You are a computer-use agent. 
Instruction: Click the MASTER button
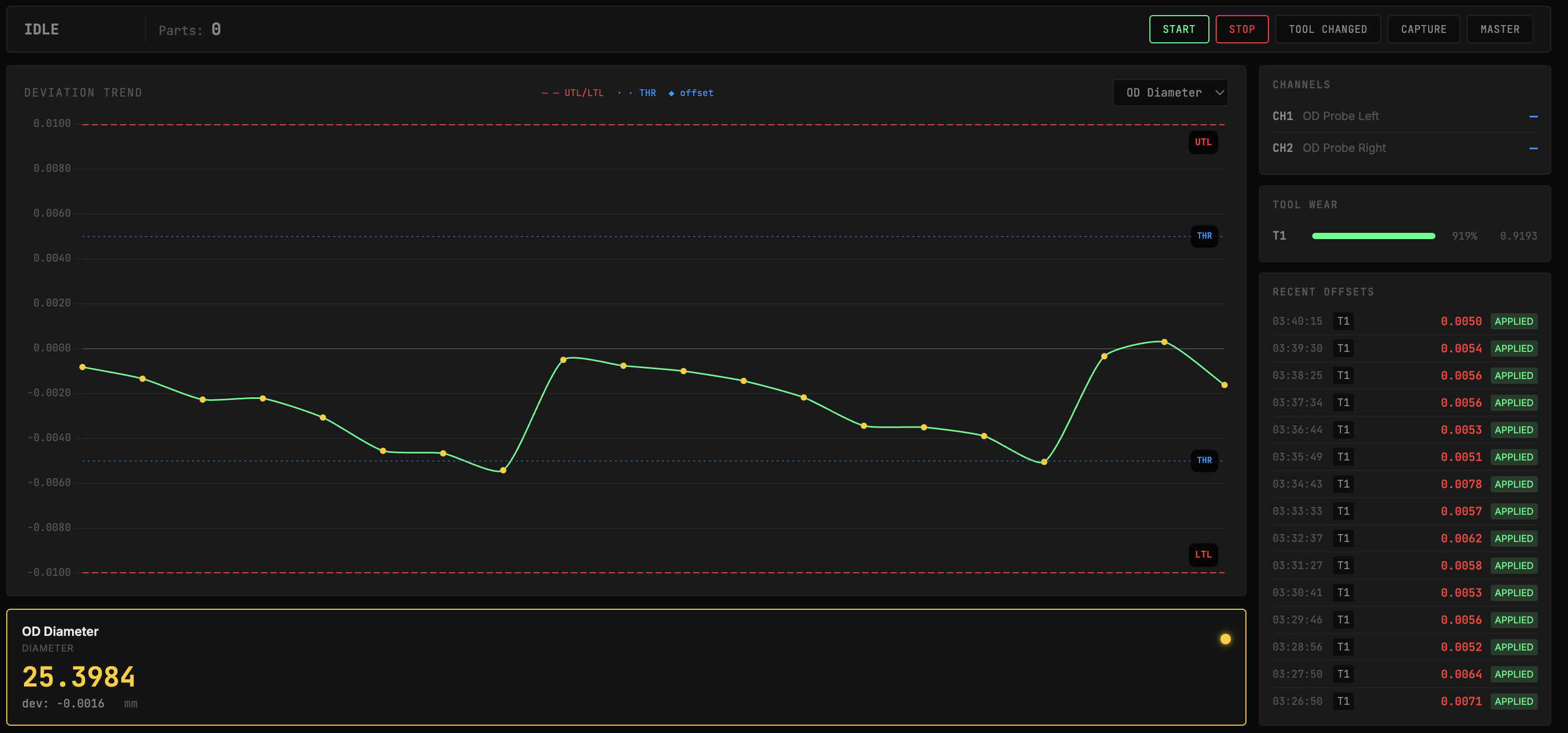[1499, 29]
